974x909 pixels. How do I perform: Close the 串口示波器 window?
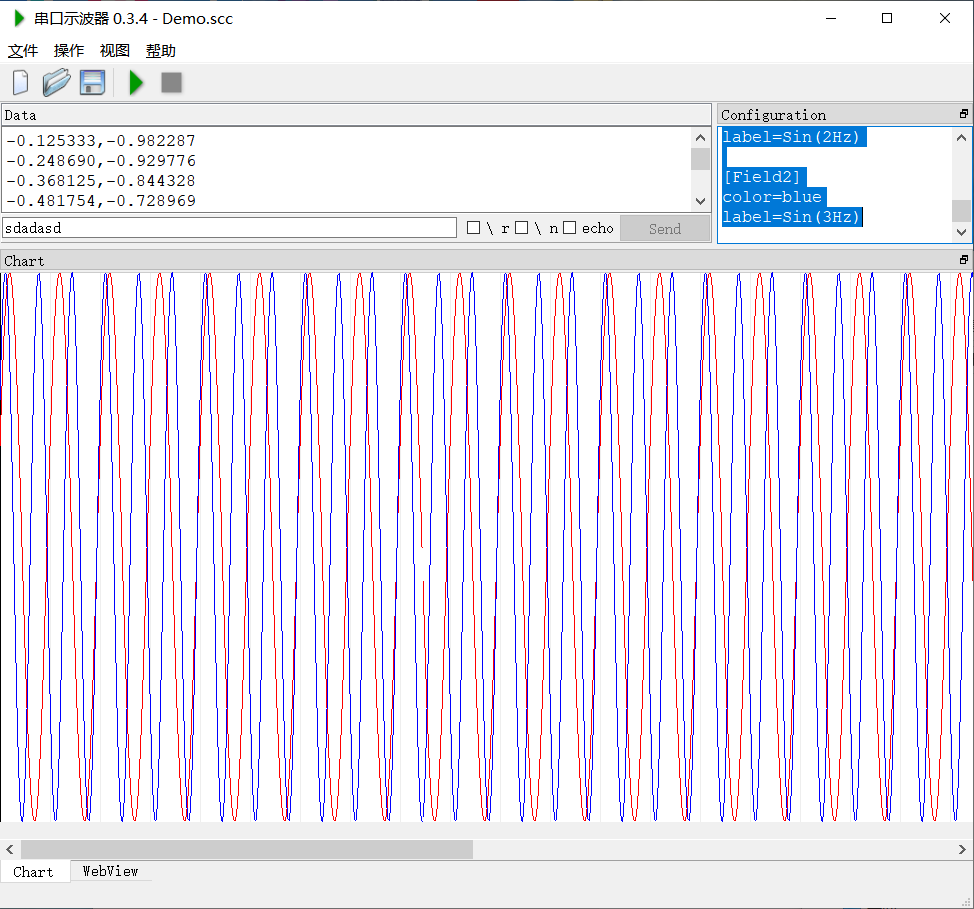point(945,19)
